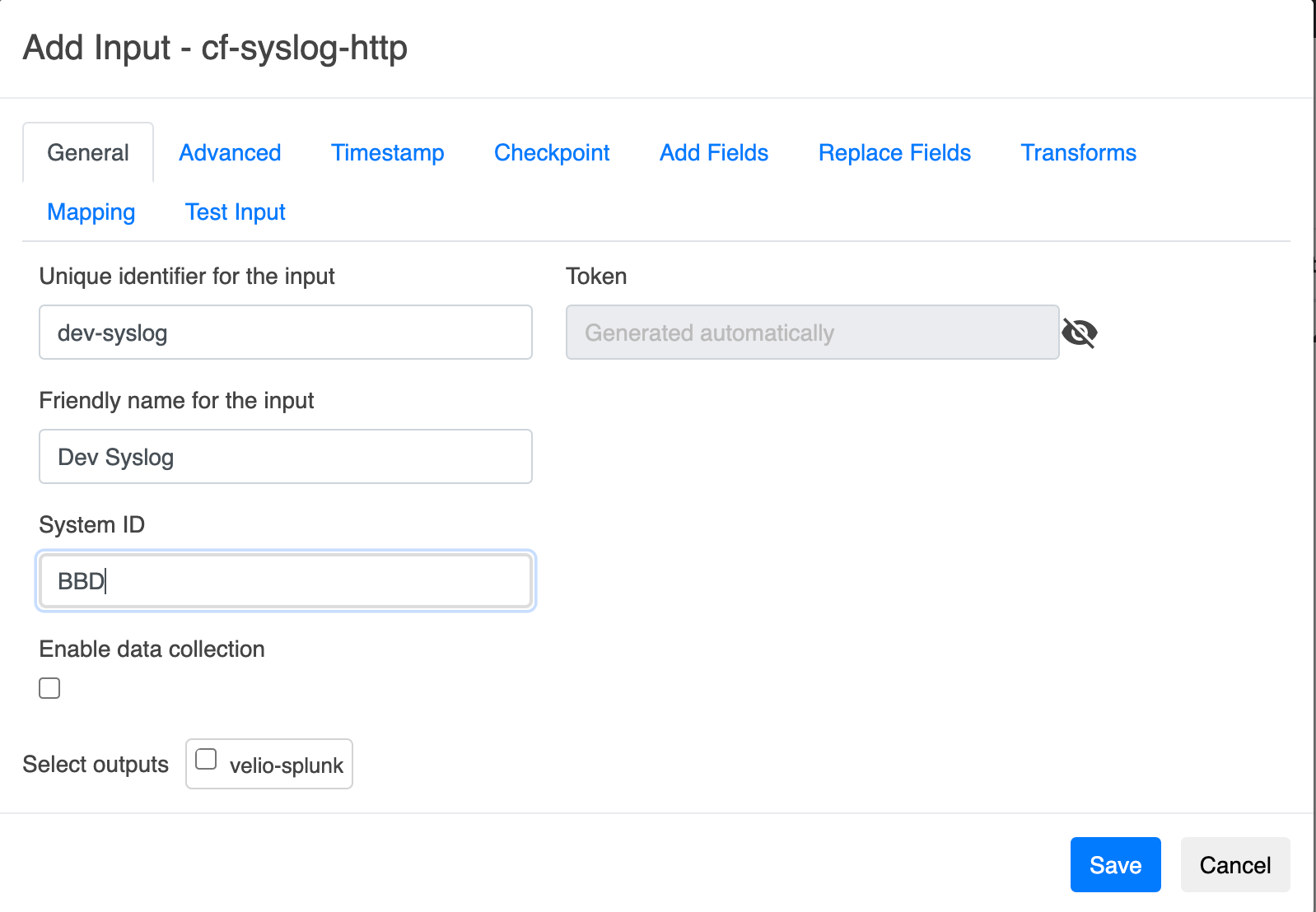1316x912 pixels.
Task: Open the Mapping tab
Action: pos(91,212)
